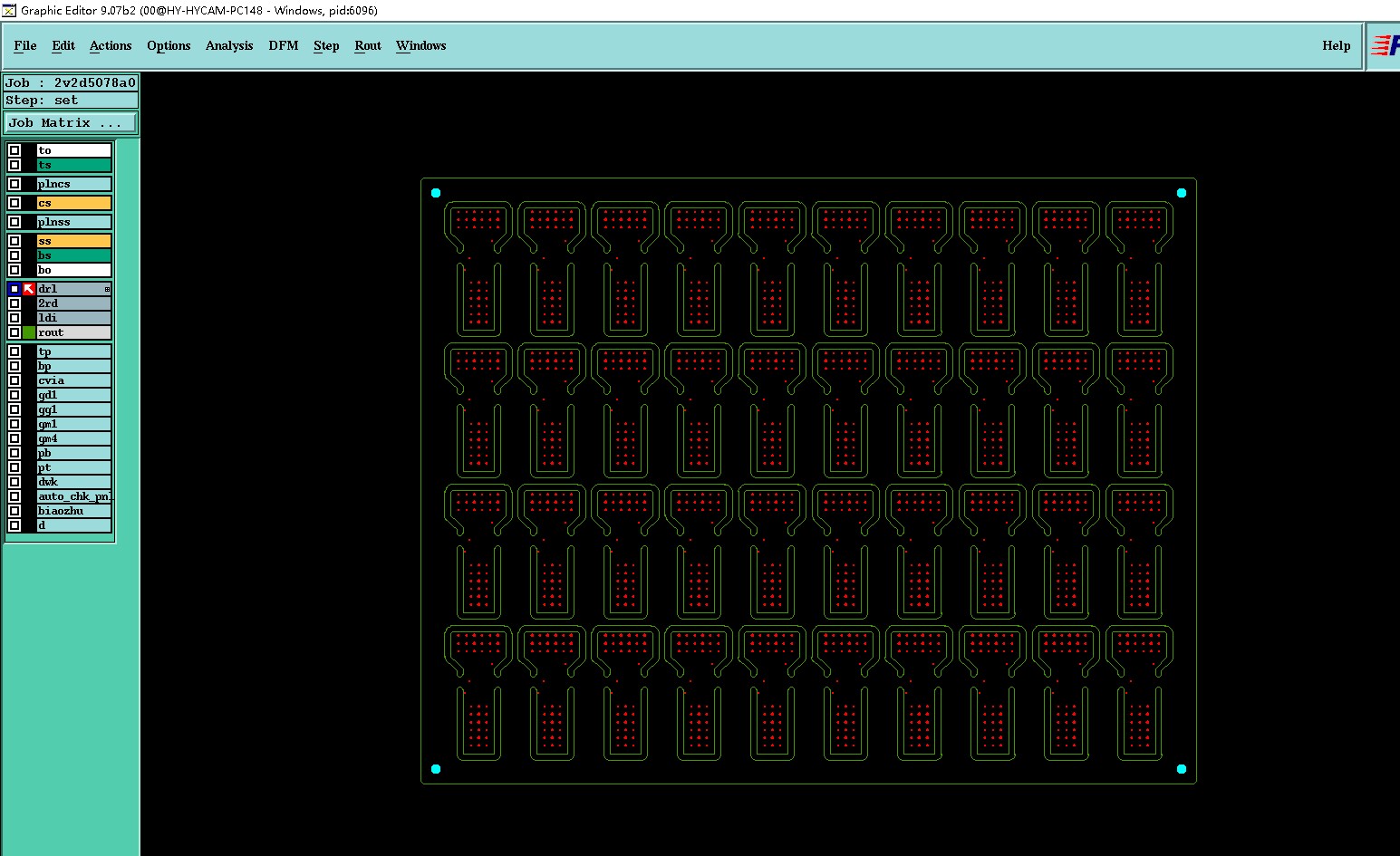The width and height of the screenshot is (1400, 856).
Task: Open the DFM menu
Action: [284, 45]
